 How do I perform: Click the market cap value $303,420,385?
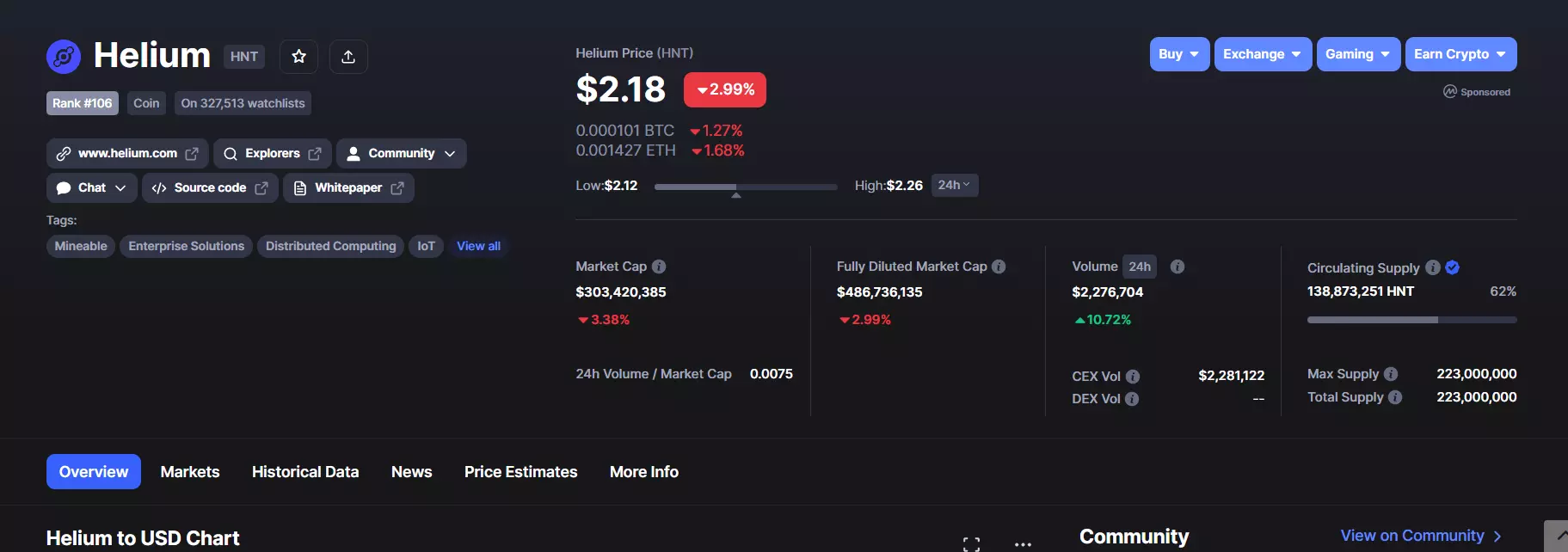coord(621,292)
